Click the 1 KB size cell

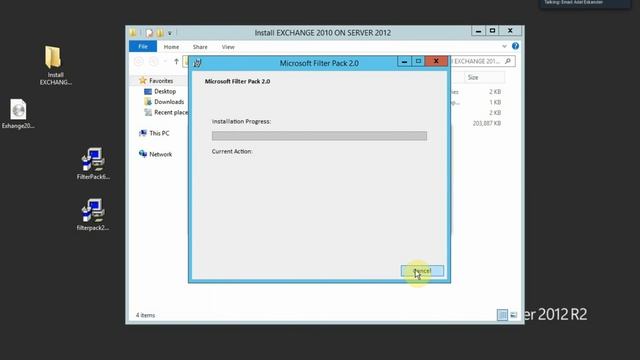pos(495,102)
